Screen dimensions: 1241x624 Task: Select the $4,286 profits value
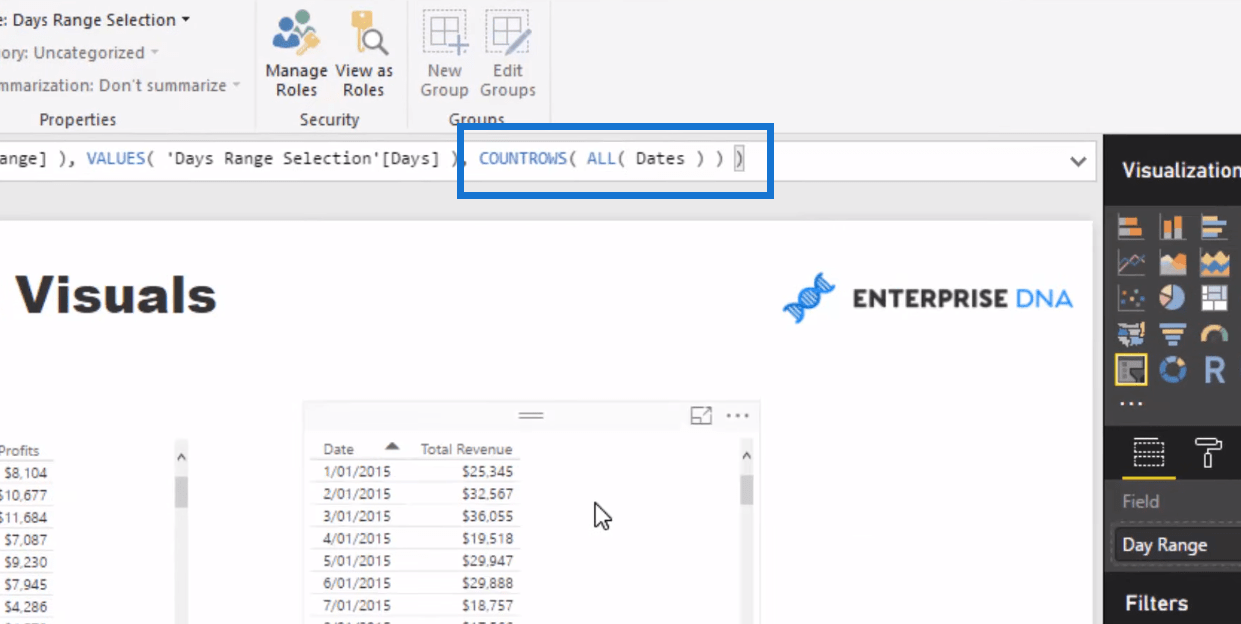coord(25,606)
